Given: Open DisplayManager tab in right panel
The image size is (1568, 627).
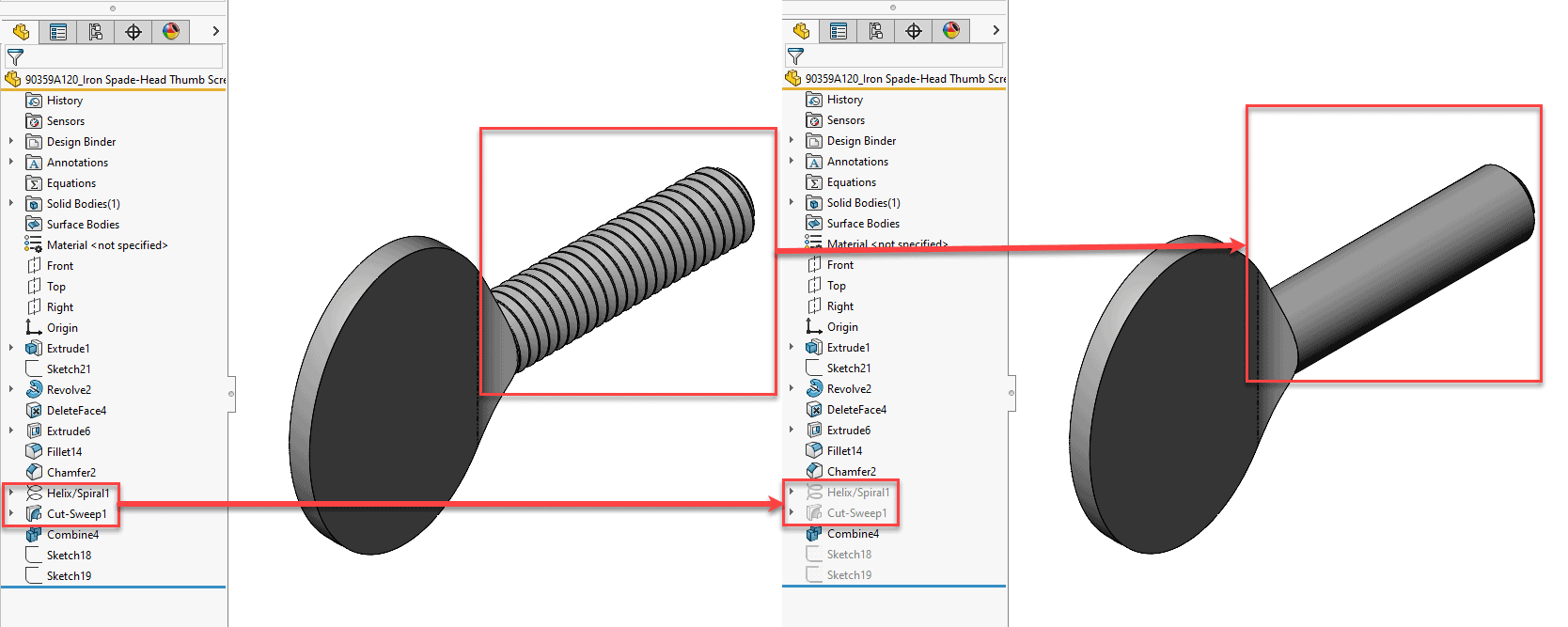Looking at the screenshot, I should [951, 31].
